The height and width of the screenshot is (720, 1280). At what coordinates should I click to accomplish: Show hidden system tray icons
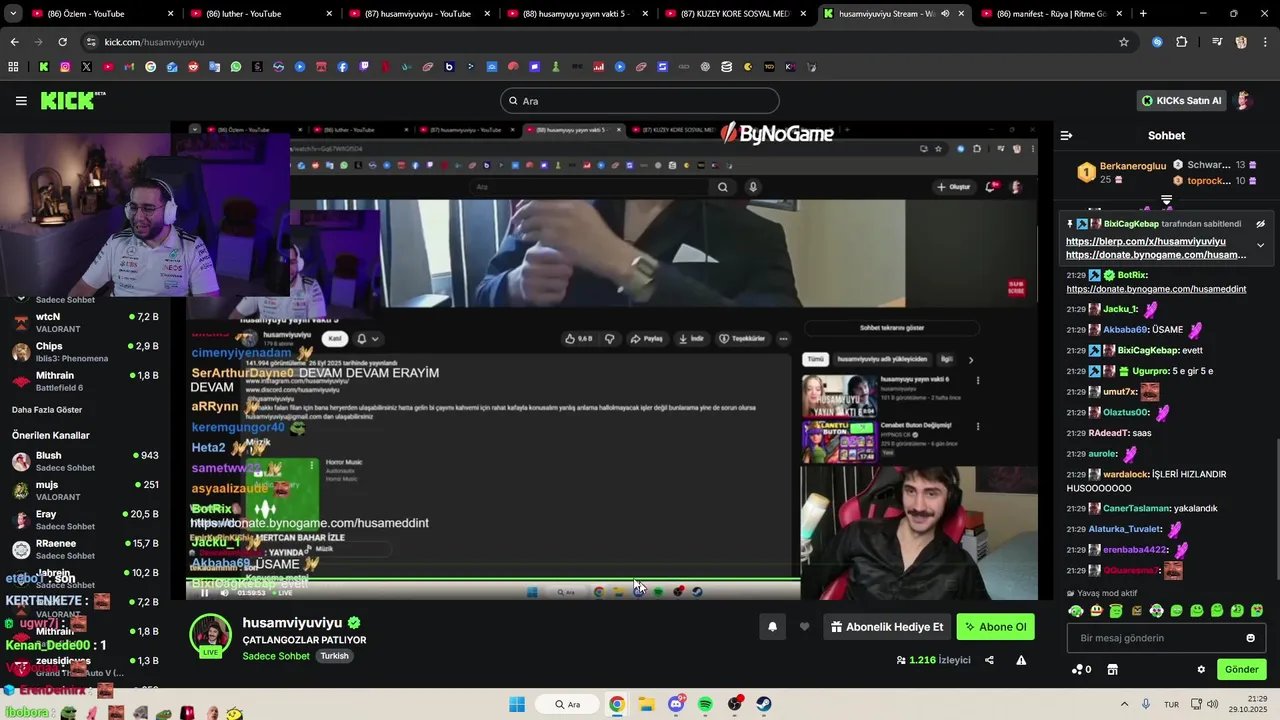1124,704
